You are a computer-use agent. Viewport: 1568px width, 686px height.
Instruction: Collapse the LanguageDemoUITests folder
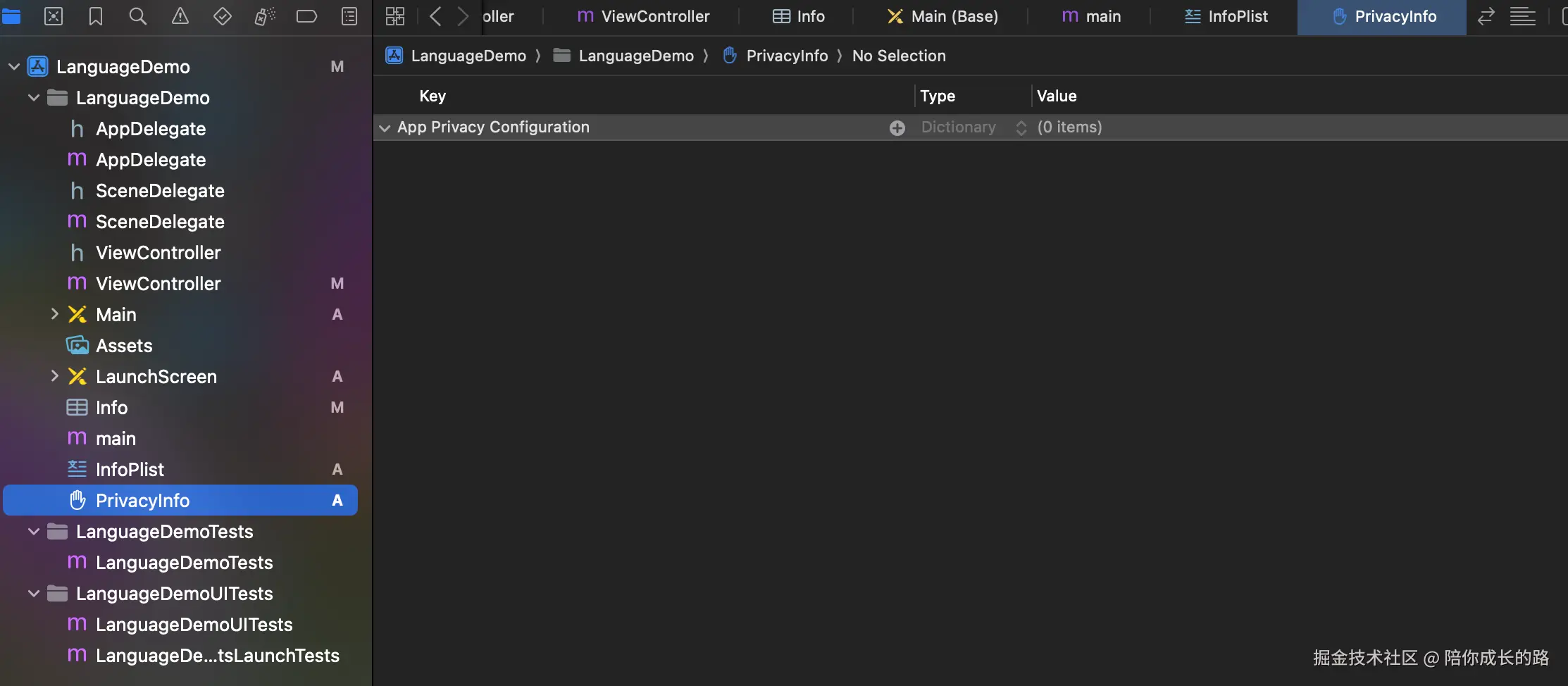33,594
